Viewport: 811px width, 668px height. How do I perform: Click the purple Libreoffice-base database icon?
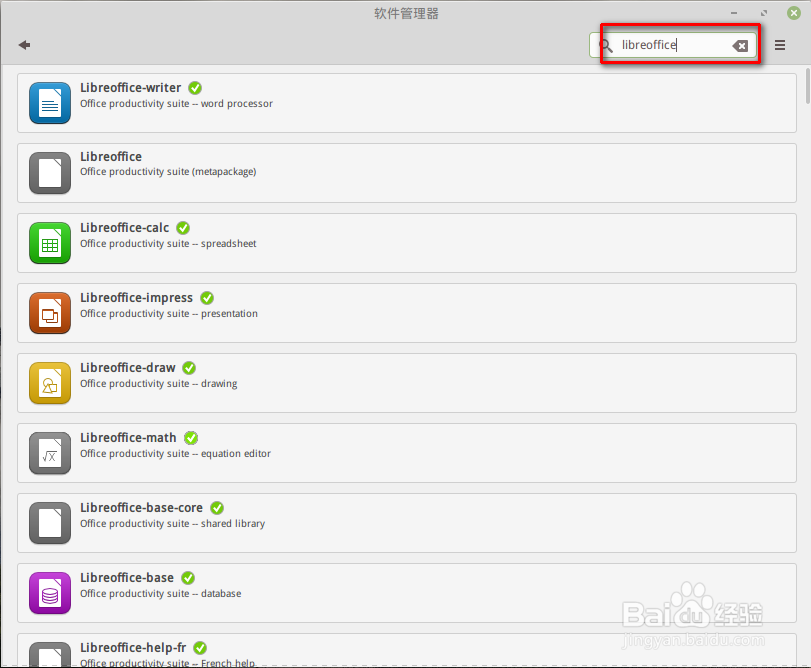click(x=50, y=593)
